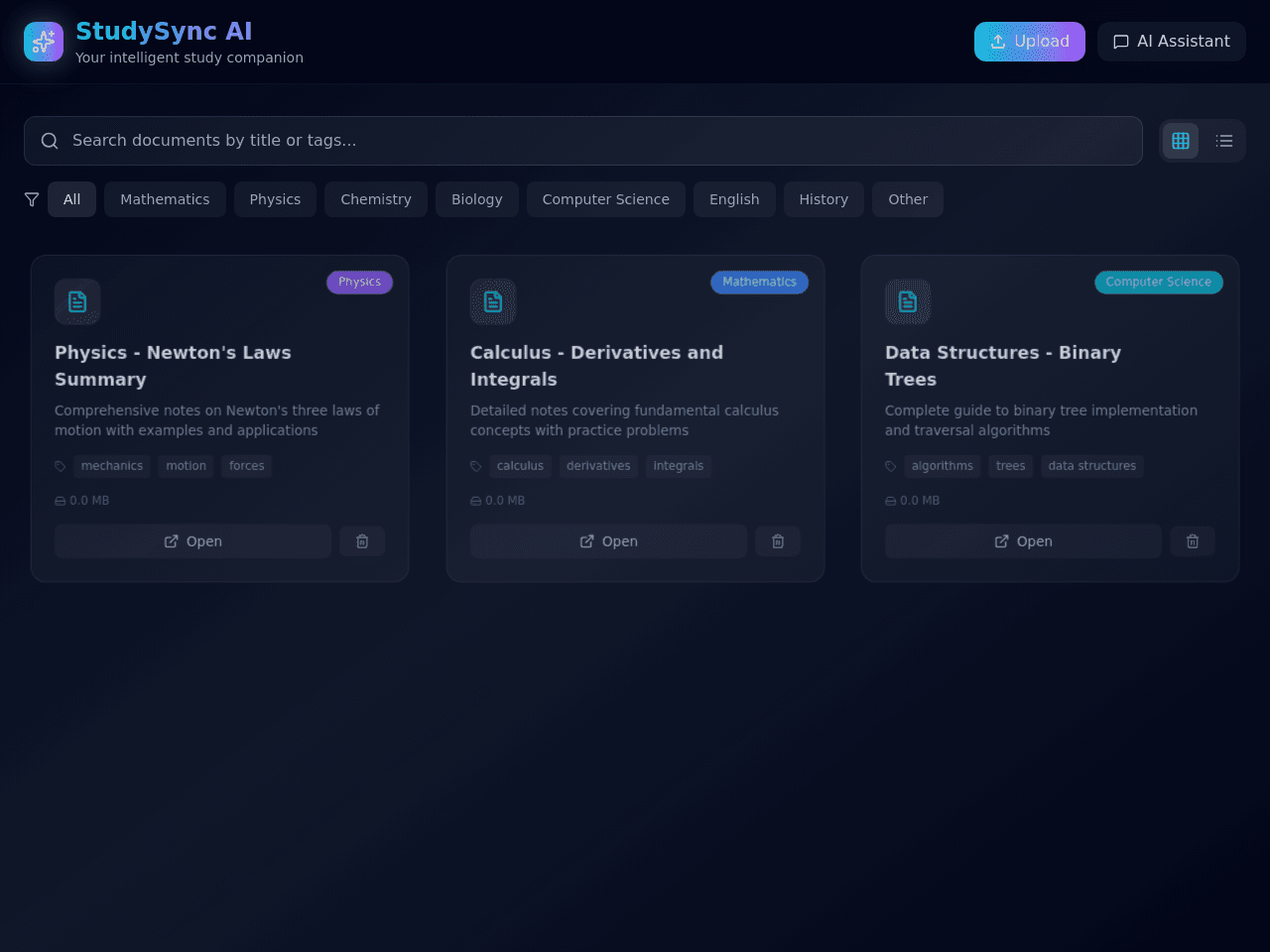The width and height of the screenshot is (1270, 952).
Task: Click the derivatives tag
Action: [598, 466]
